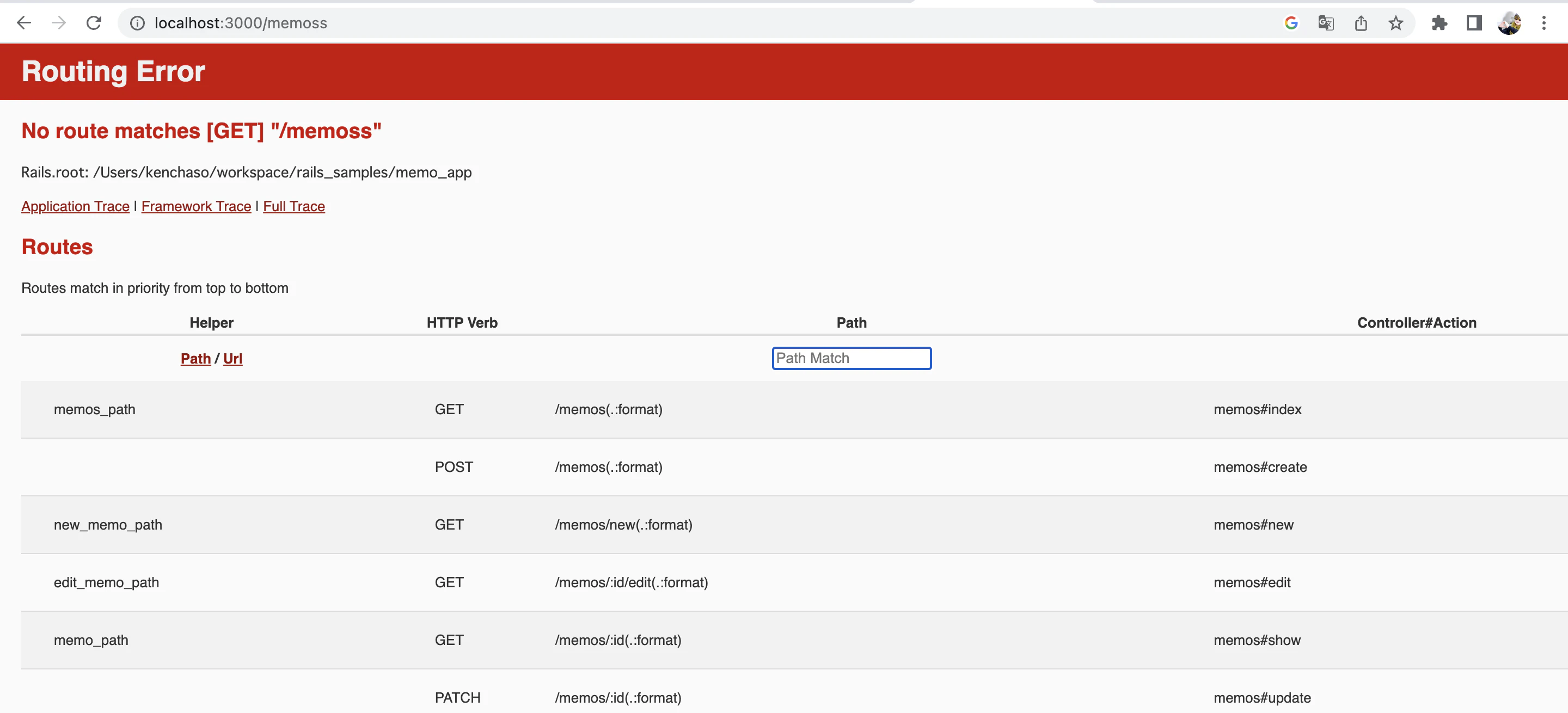Click the memos#show controller action

[x=1257, y=640]
